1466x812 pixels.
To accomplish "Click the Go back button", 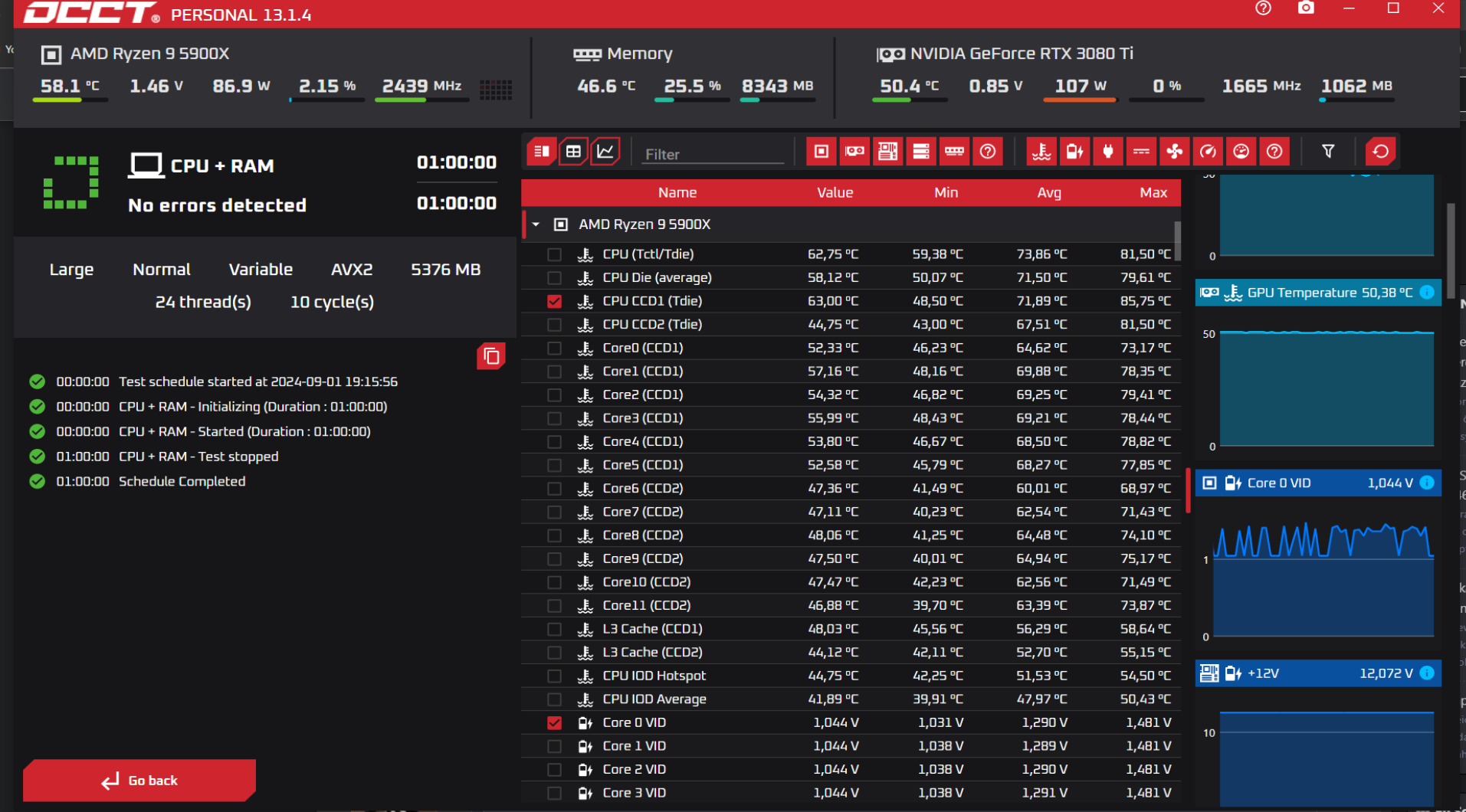I will pos(139,780).
